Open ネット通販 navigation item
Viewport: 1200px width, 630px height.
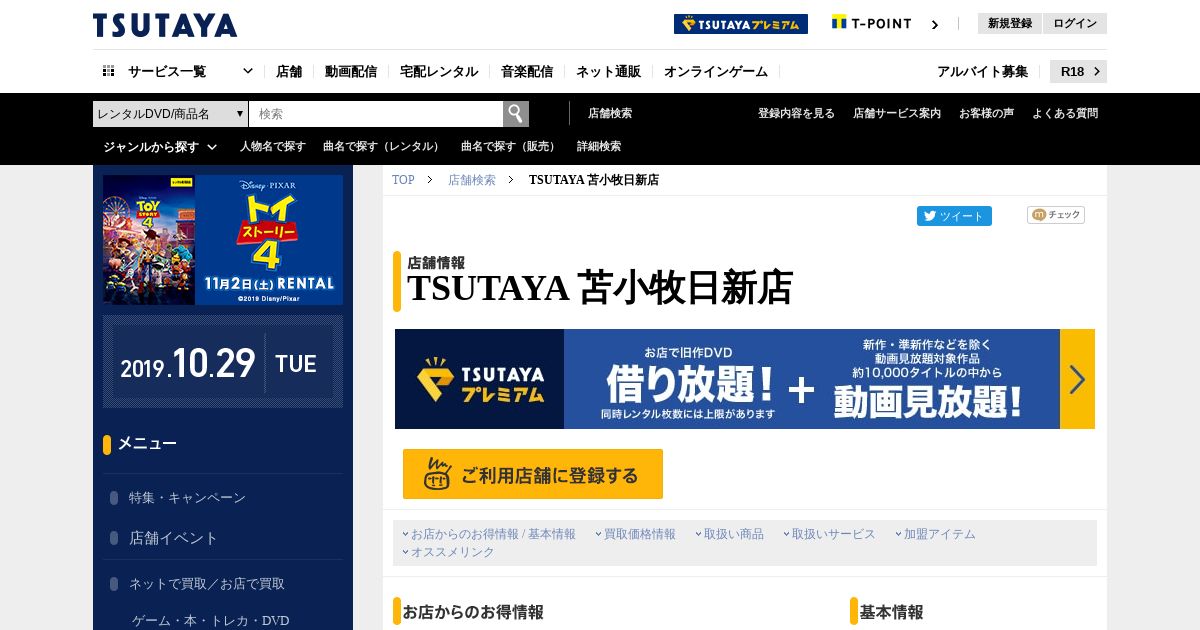point(608,71)
